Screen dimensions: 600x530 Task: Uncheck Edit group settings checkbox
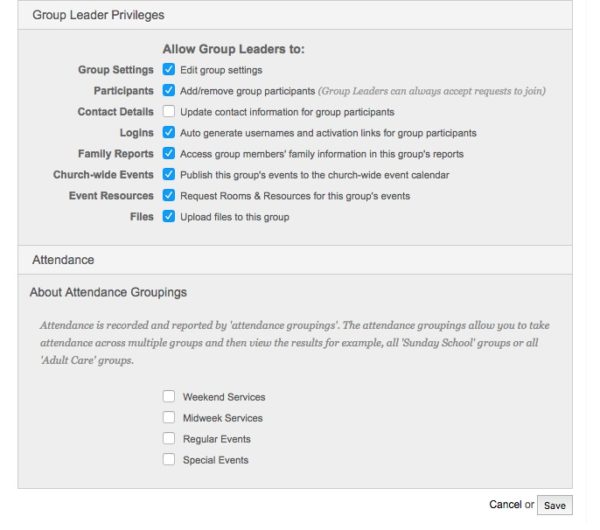tap(169, 70)
